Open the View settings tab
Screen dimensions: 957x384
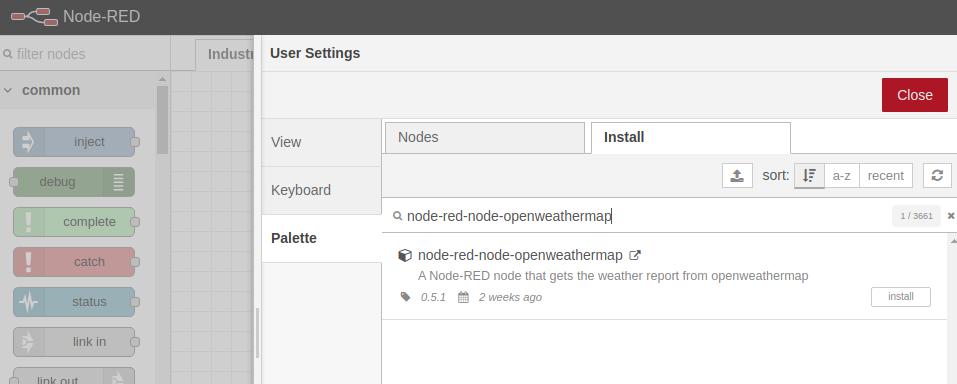point(322,142)
